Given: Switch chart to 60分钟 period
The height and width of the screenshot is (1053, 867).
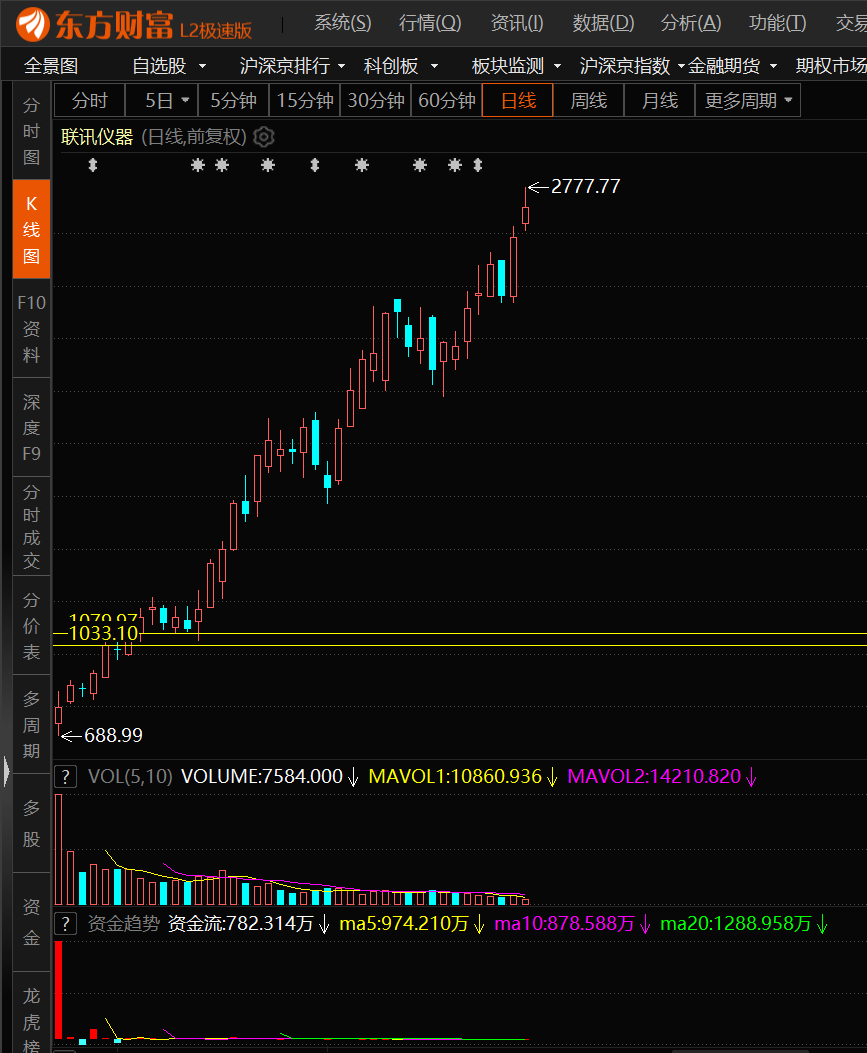Looking at the screenshot, I should point(447,101).
